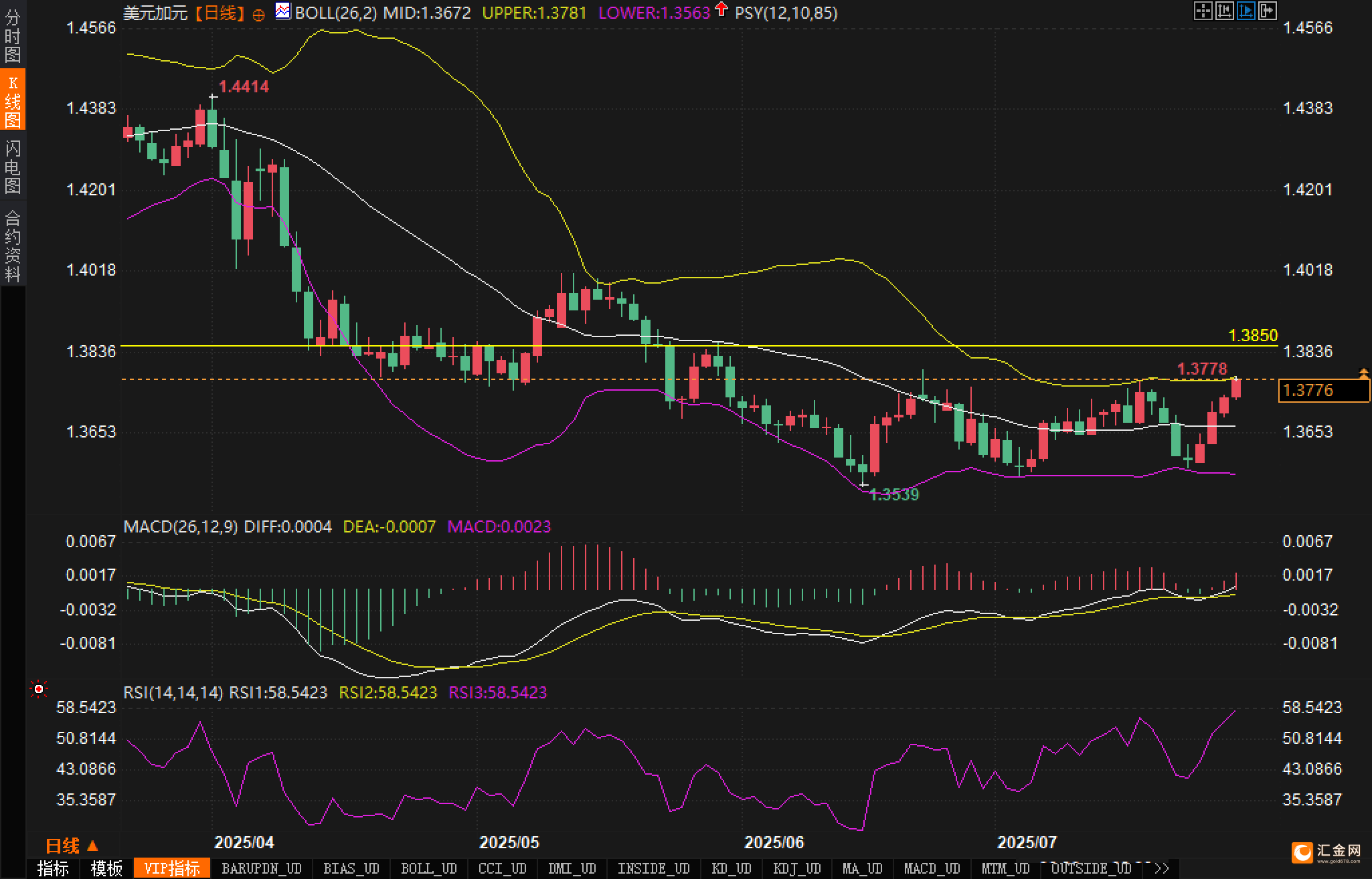This screenshot has width=1372, height=879.
Task: Click the 1.3778 recent high label
Action: (x=1202, y=369)
